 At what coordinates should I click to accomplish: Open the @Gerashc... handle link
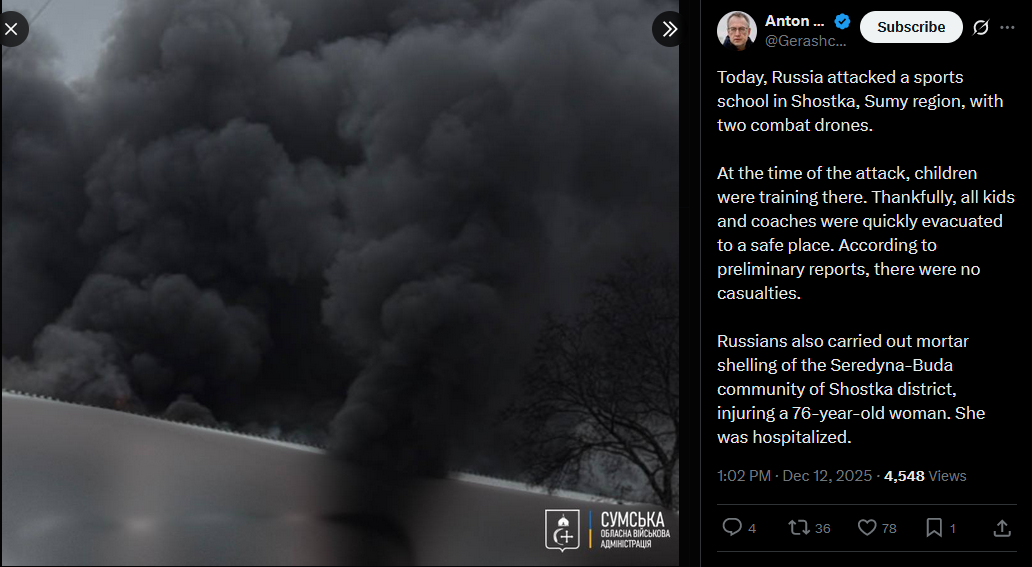coord(805,41)
